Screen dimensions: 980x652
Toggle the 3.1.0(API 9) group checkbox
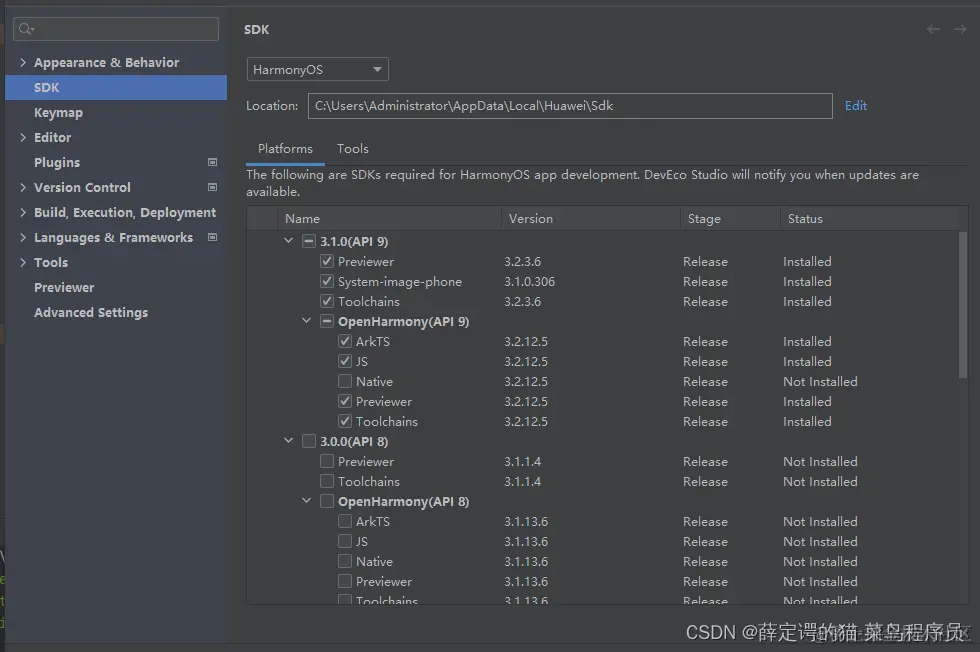click(x=309, y=241)
